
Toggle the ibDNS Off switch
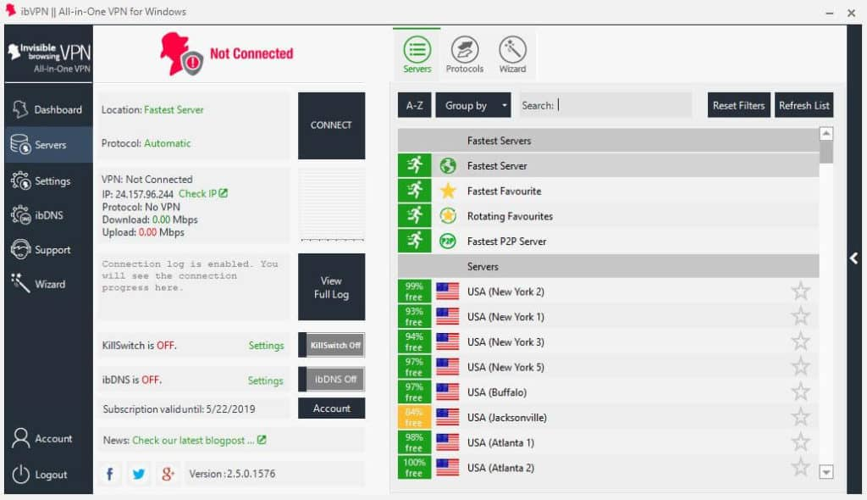point(332,379)
